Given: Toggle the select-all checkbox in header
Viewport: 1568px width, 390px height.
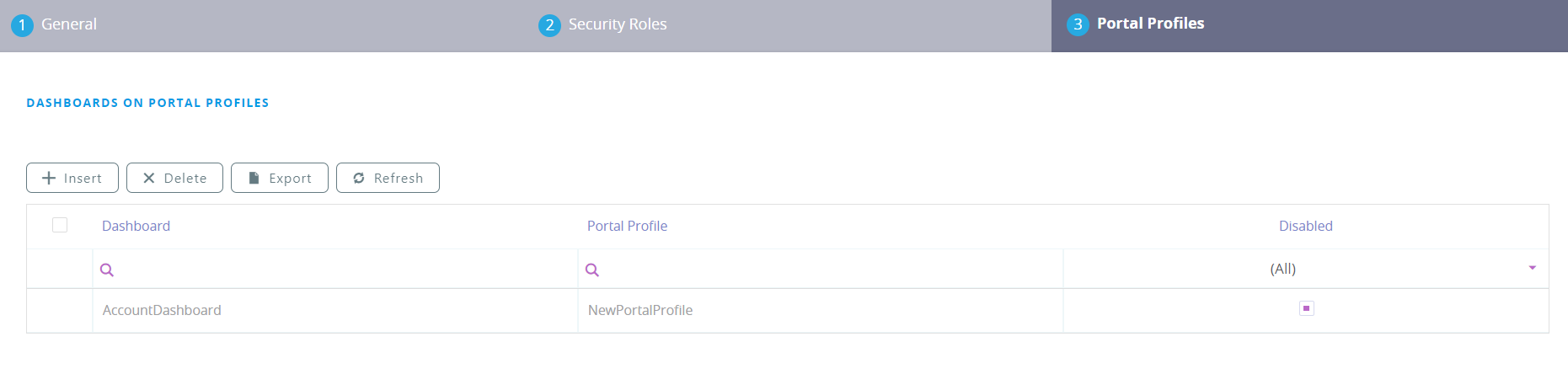Looking at the screenshot, I should [60, 225].
